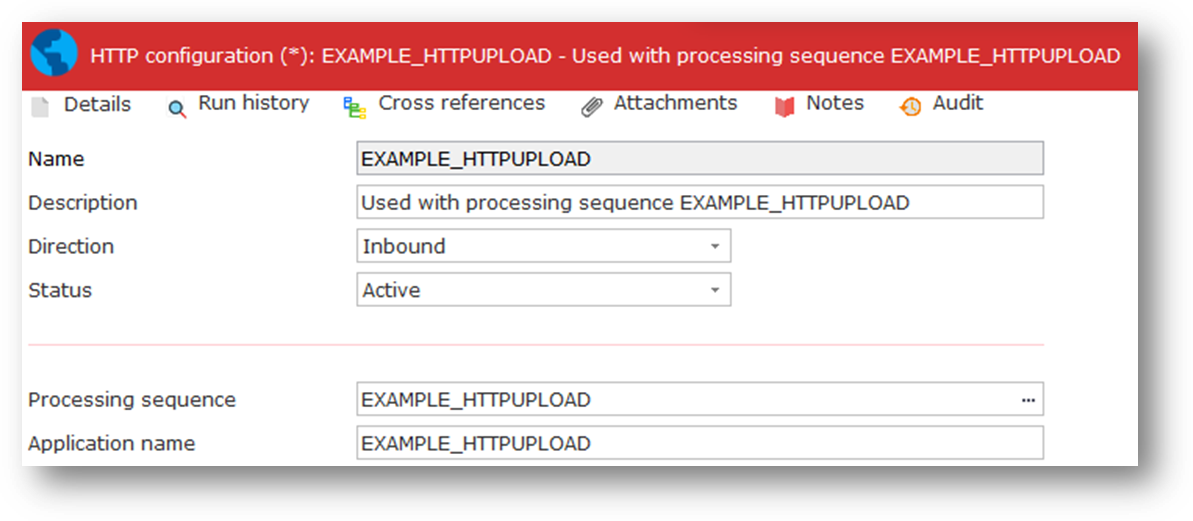Screen dimensions: 1193x521
Task: Switch to the Run history tab
Action: tap(253, 103)
